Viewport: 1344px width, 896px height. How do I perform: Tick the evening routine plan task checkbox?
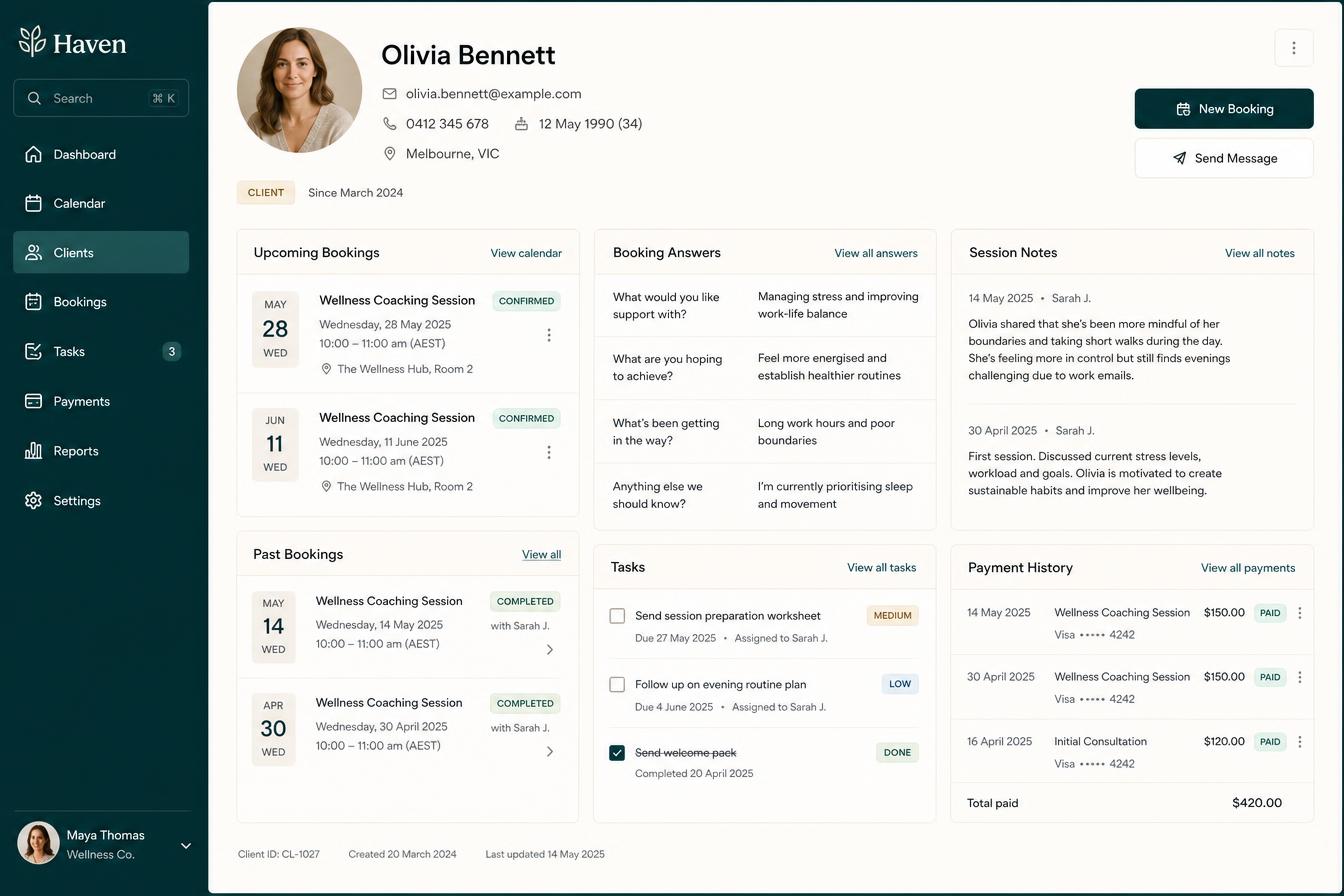pyautogui.click(x=617, y=684)
